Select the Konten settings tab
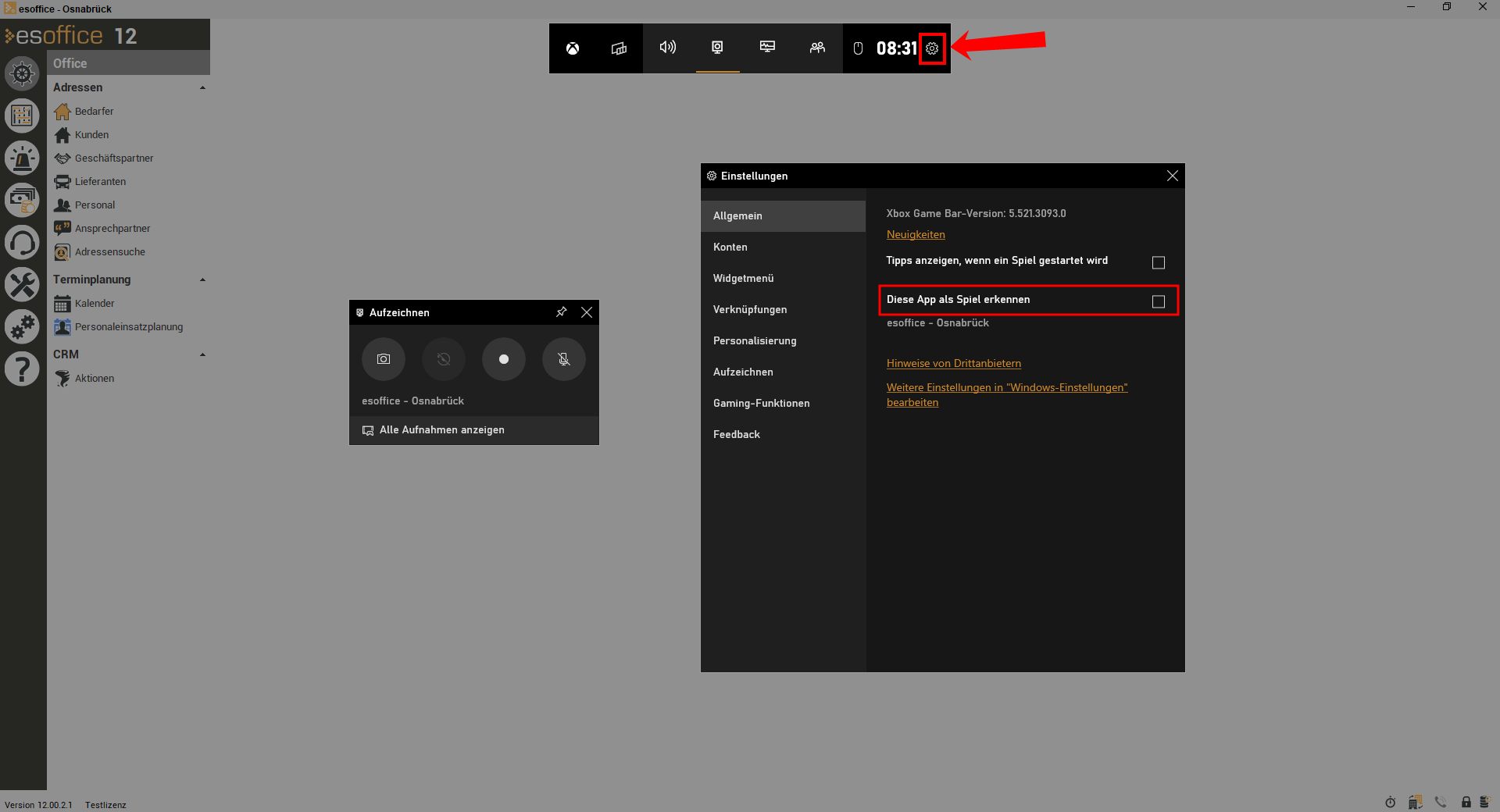The width and height of the screenshot is (1500, 812). click(784, 247)
